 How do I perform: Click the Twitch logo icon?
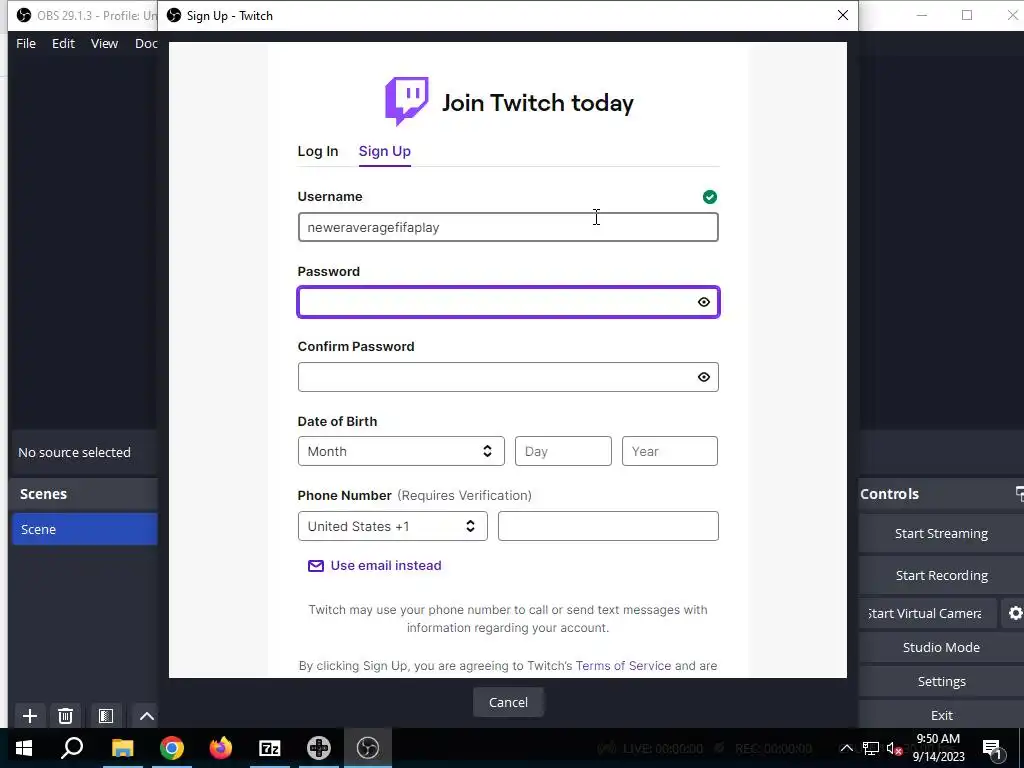(x=406, y=101)
